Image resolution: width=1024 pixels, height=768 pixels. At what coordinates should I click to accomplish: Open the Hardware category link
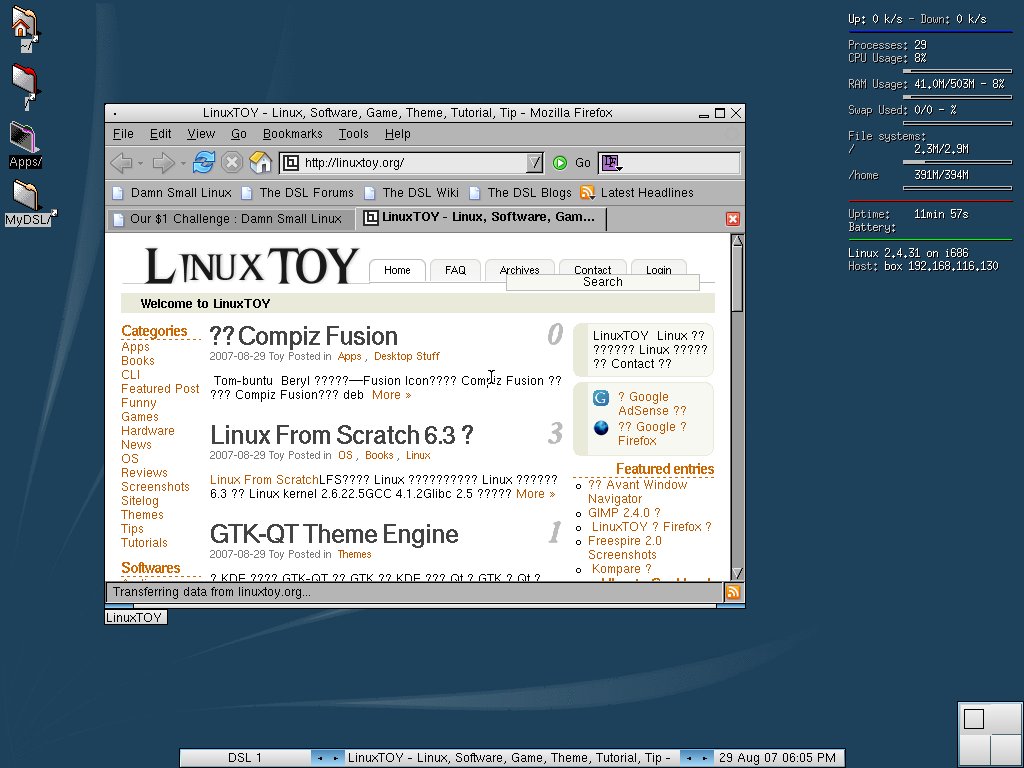coord(148,431)
